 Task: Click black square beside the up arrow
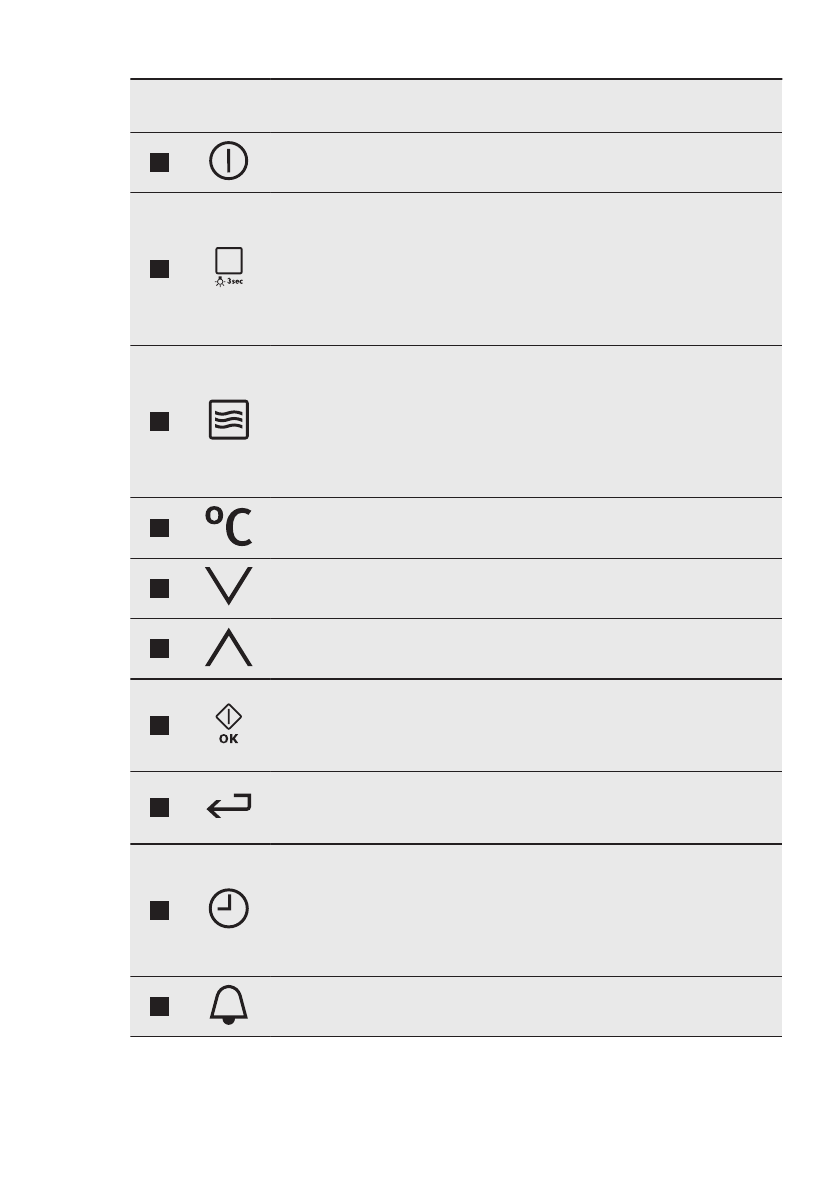(x=159, y=649)
